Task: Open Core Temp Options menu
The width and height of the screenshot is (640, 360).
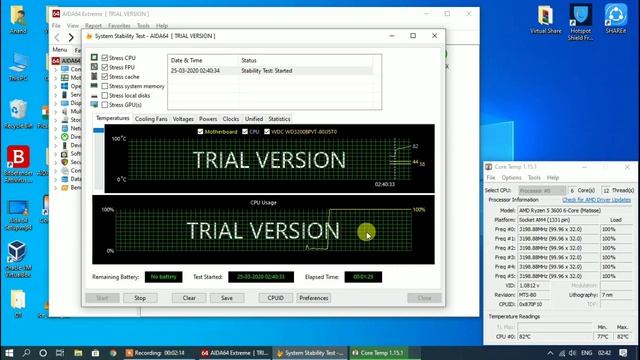Action: 511,178
